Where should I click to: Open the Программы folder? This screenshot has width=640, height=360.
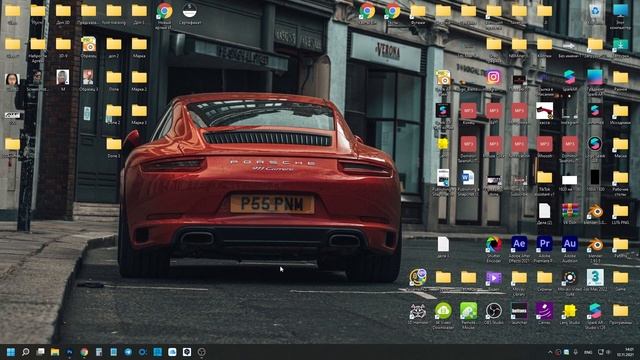[x=620, y=311]
